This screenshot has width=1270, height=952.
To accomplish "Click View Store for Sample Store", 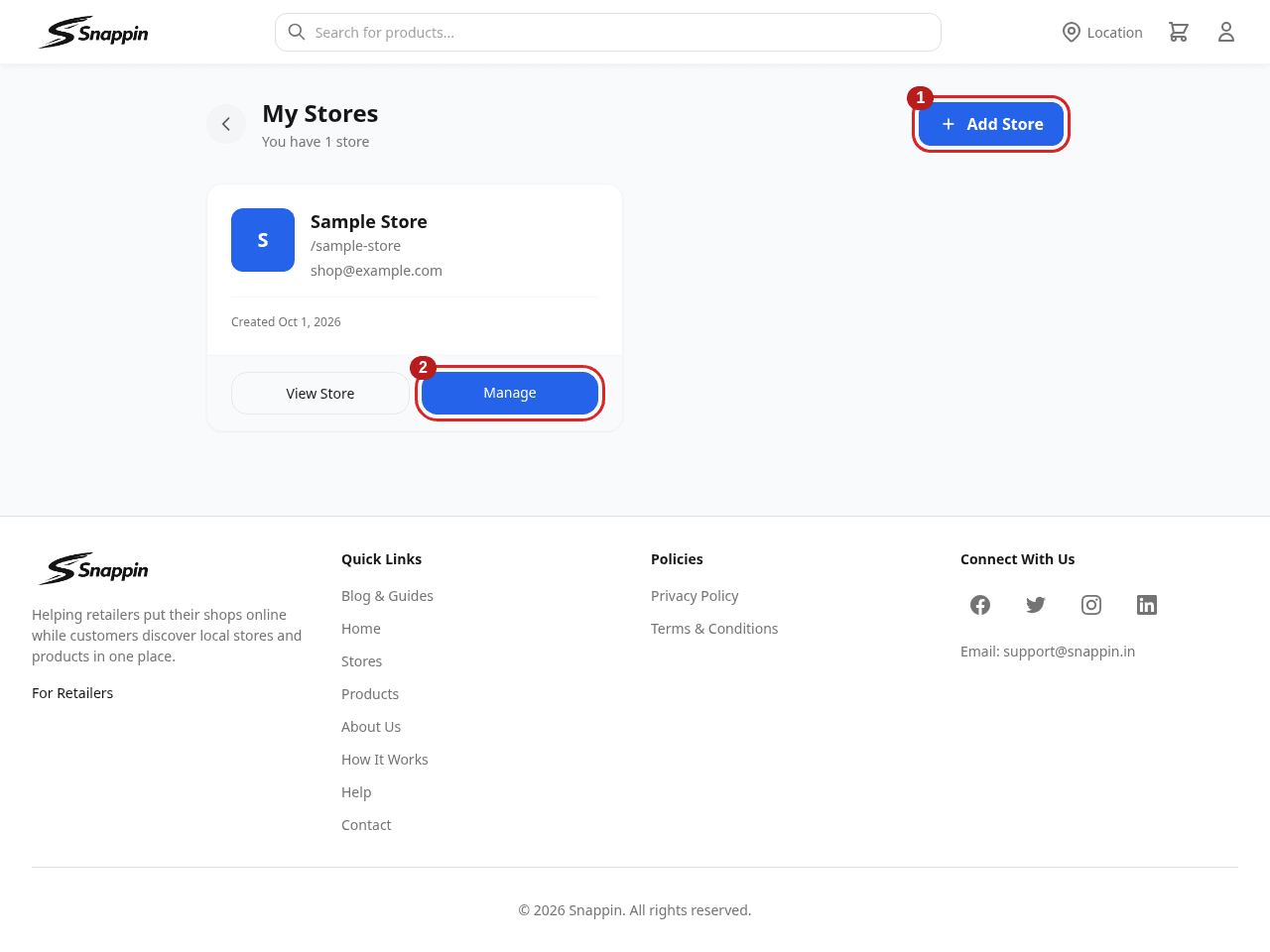I will click(x=320, y=393).
